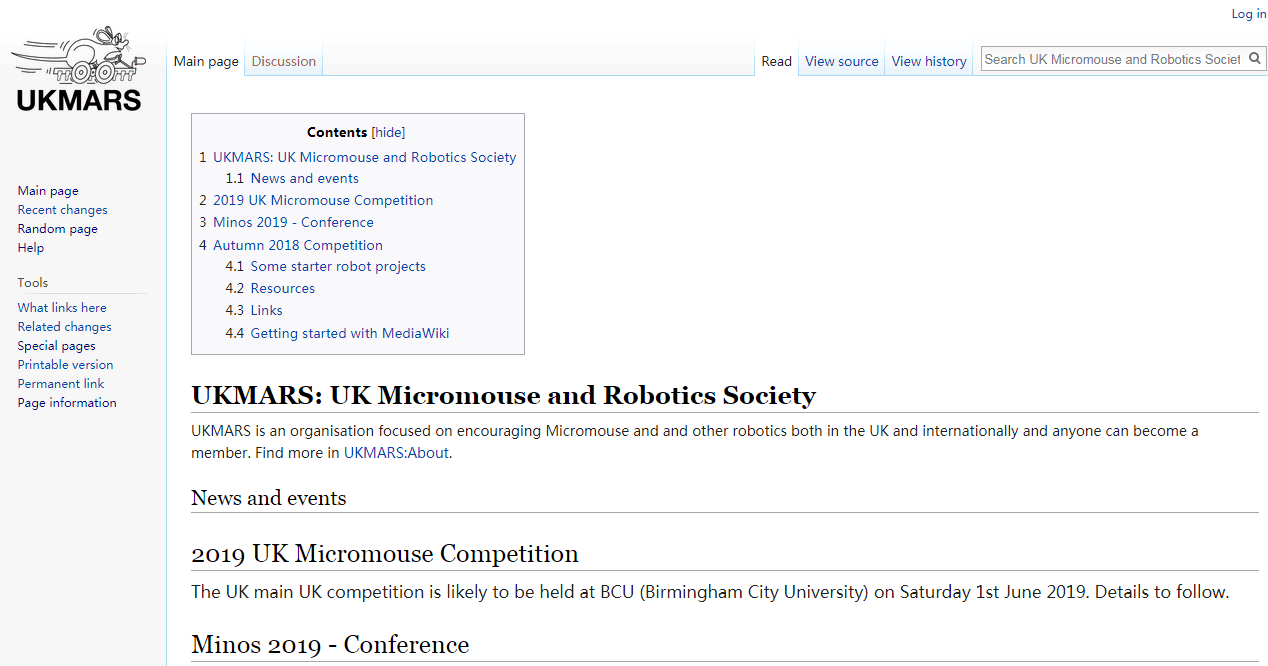Open the View history tab

point(929,61)
